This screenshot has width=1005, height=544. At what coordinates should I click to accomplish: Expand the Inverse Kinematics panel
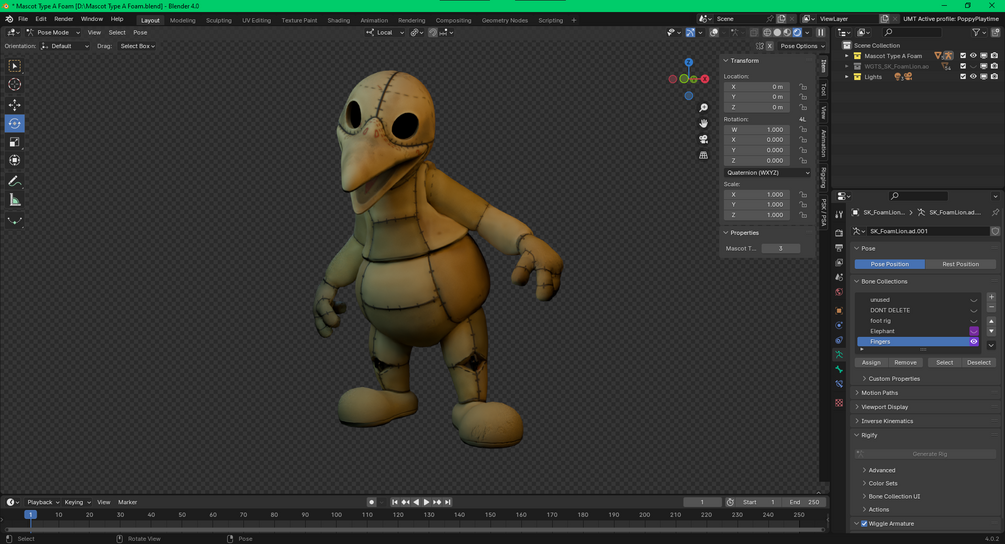(x=887, y=421)
